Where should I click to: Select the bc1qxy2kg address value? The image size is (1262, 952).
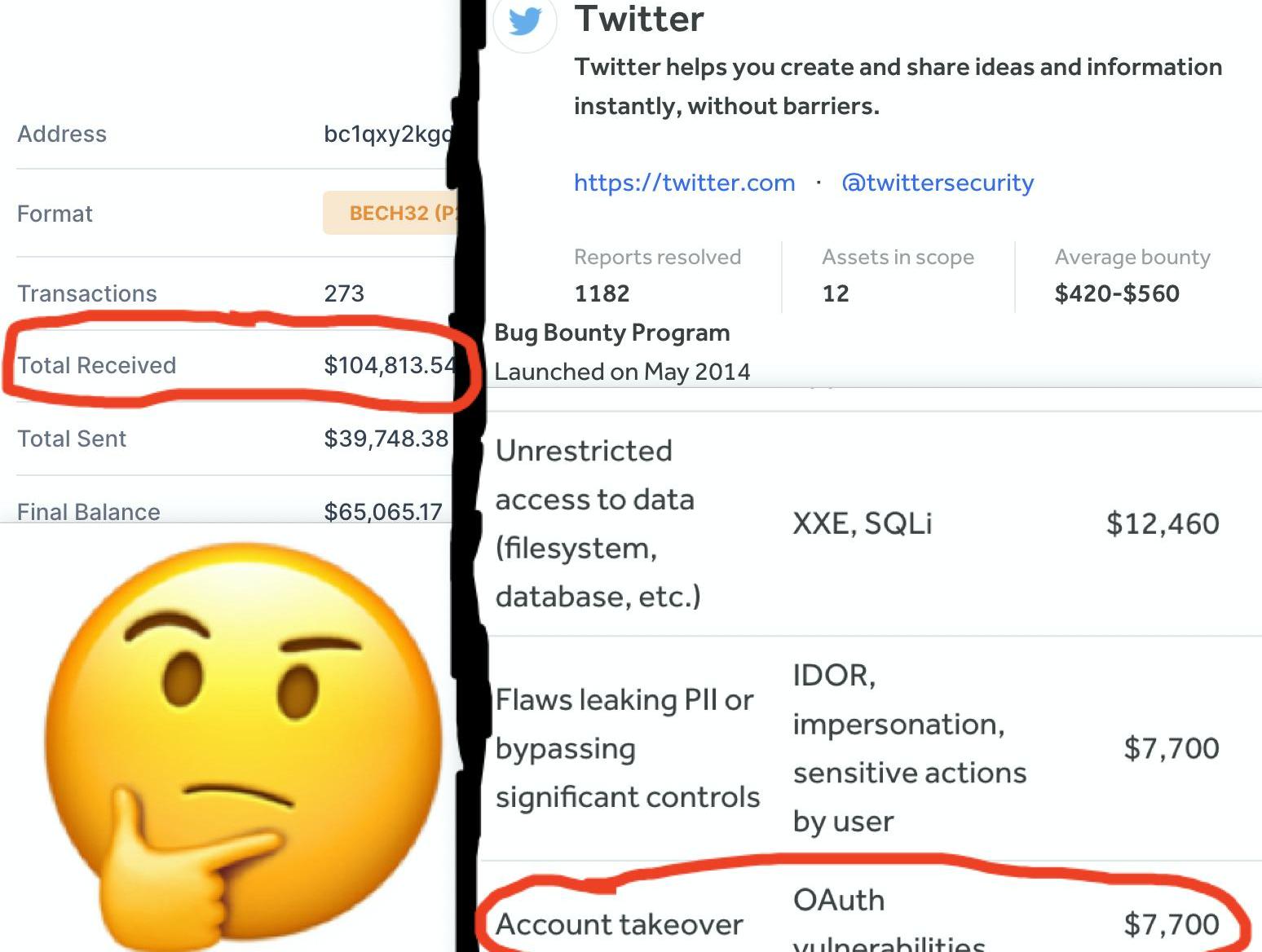point(389,134)
